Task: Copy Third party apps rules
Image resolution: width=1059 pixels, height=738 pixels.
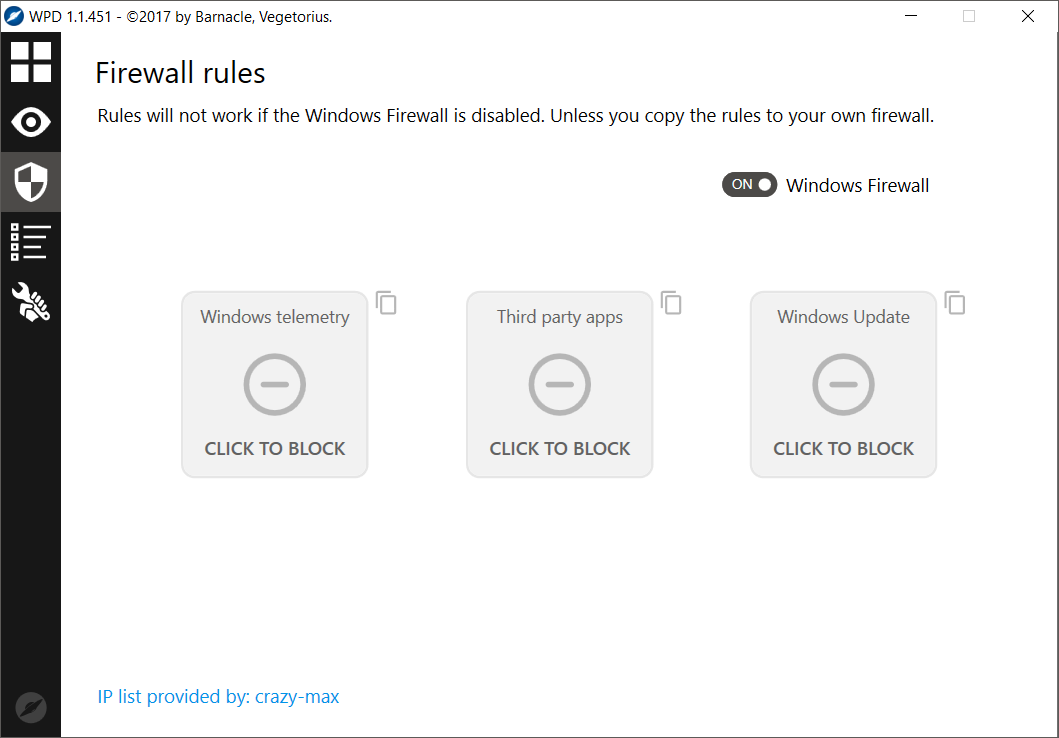Action: (x=672, y=302)
